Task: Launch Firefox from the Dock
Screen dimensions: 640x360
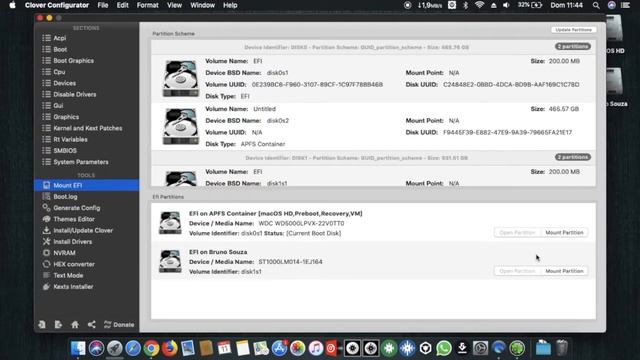Action: pos(169,348)
